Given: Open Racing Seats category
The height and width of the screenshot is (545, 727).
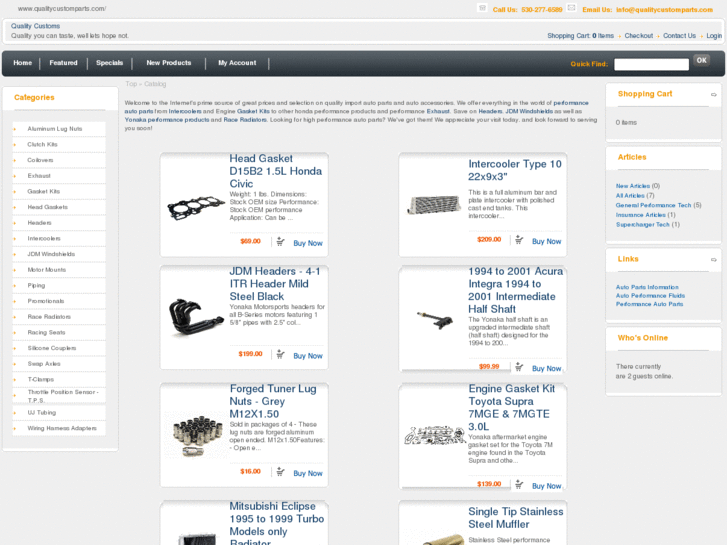Looking at the screenshot, I should 46,333.
